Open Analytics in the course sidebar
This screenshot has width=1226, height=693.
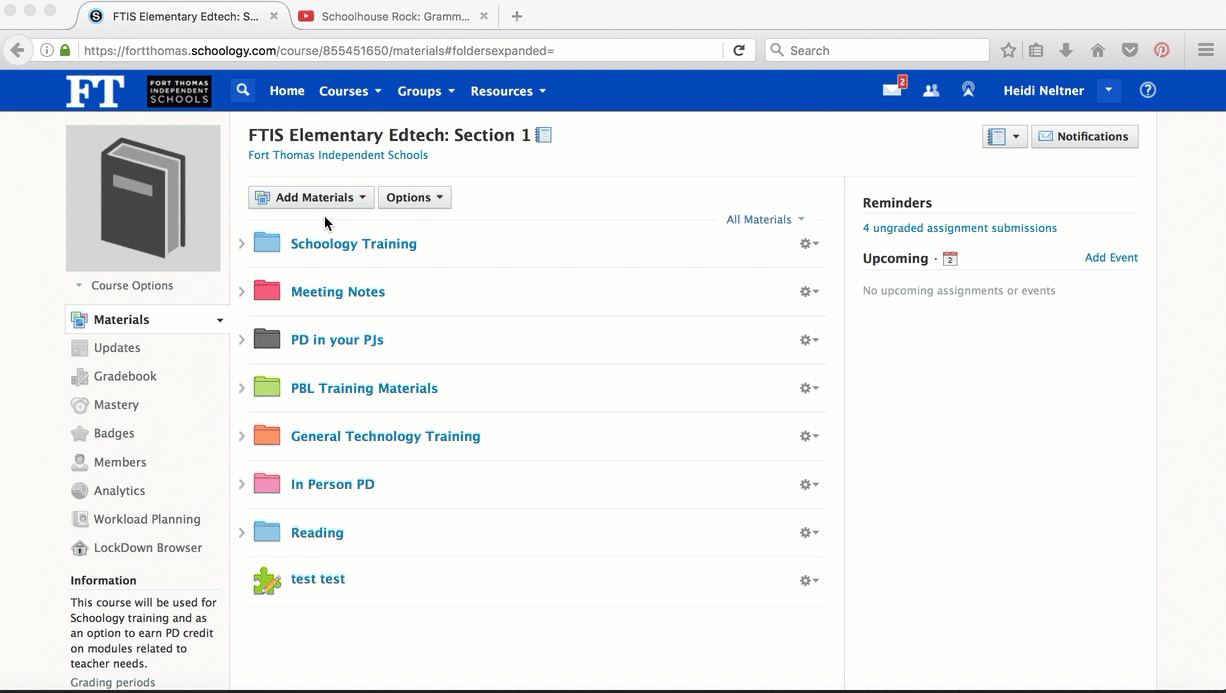pos(119,491)
